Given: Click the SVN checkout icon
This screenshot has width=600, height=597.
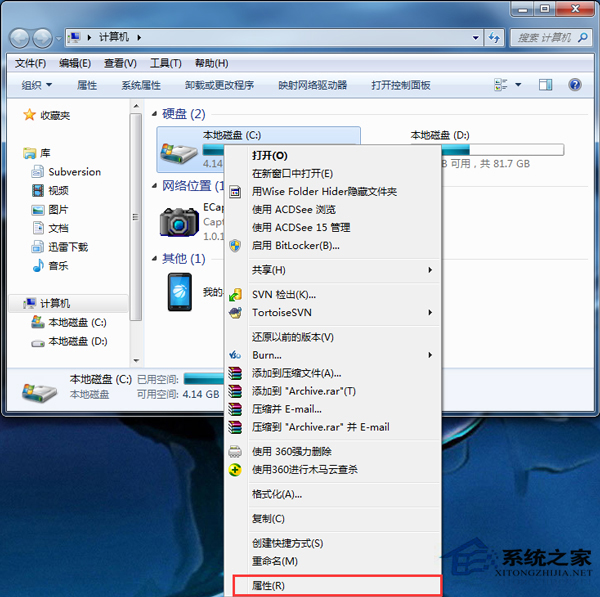Looking at the screenshot, I should coord(235,295).
